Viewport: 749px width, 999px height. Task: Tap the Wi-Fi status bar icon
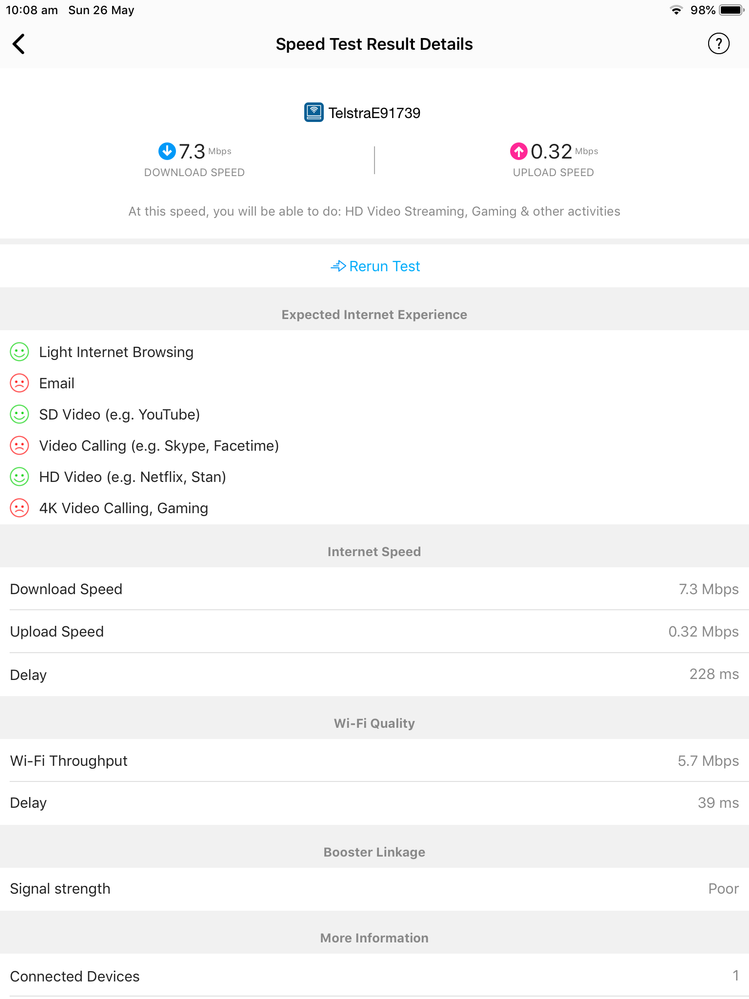coord(676,10)
